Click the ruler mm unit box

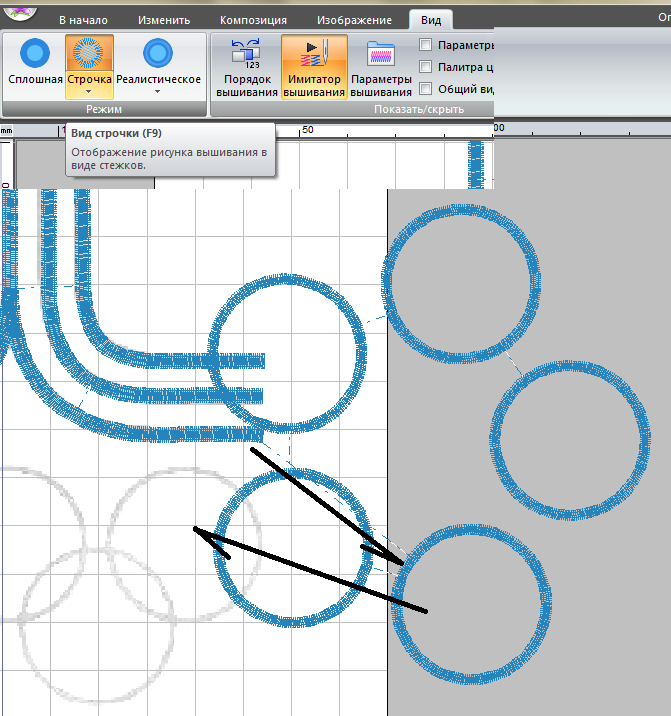click(x=6, y=131)
